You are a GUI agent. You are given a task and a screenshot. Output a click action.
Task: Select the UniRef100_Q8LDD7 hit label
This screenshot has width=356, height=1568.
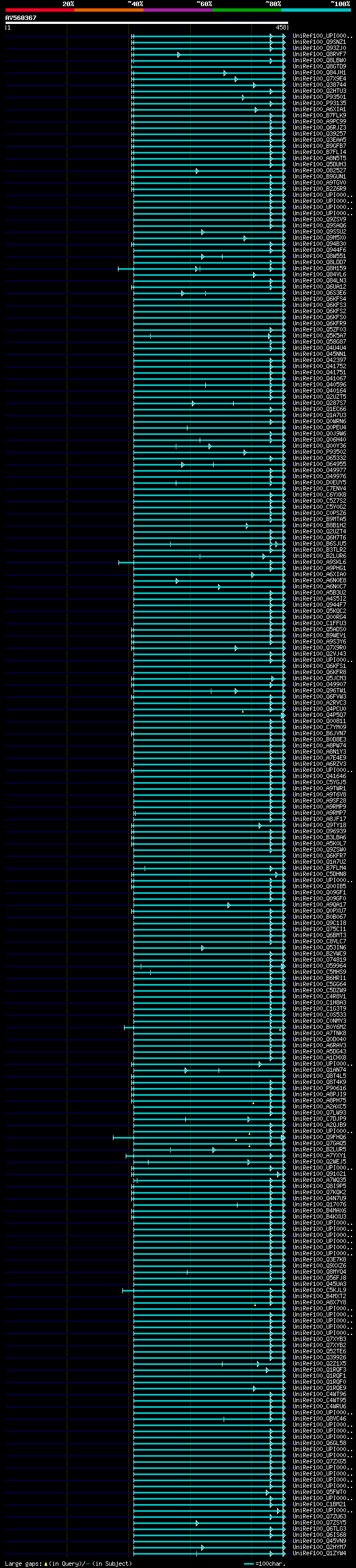(x=319, y=263)
